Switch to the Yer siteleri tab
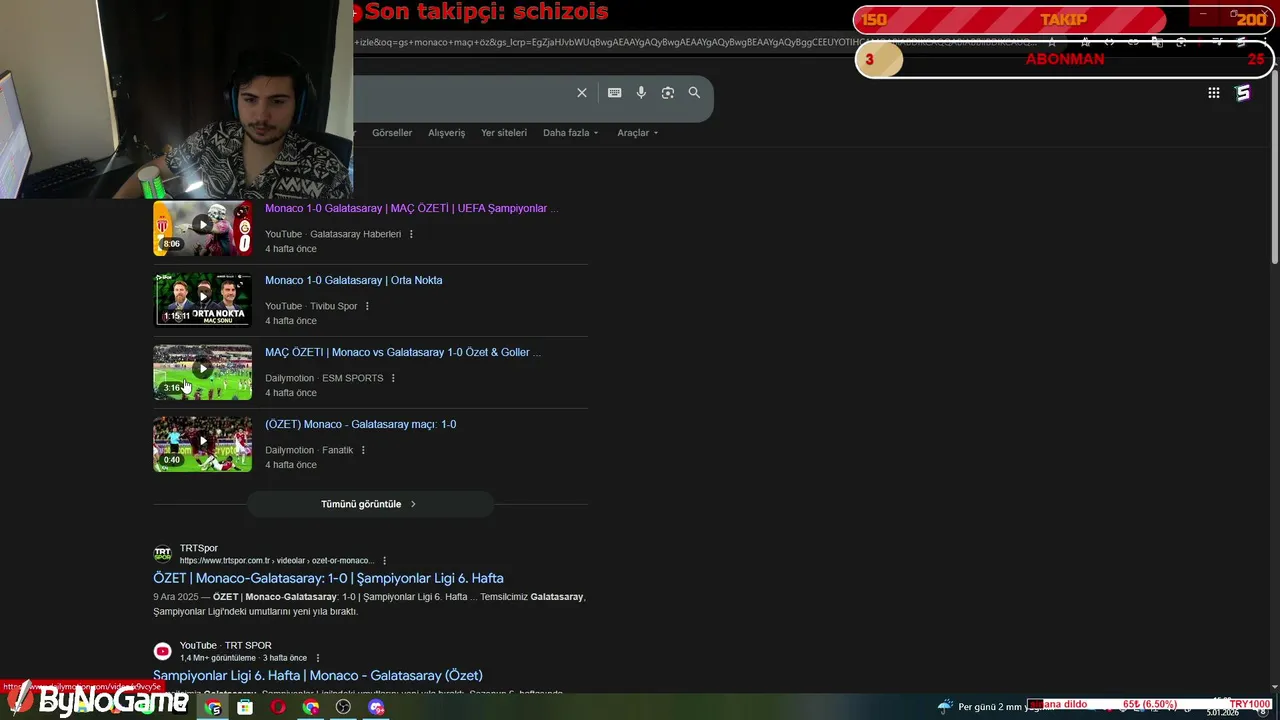The image size is (1280, 720). pyautogui.click(x=504, y=133)
